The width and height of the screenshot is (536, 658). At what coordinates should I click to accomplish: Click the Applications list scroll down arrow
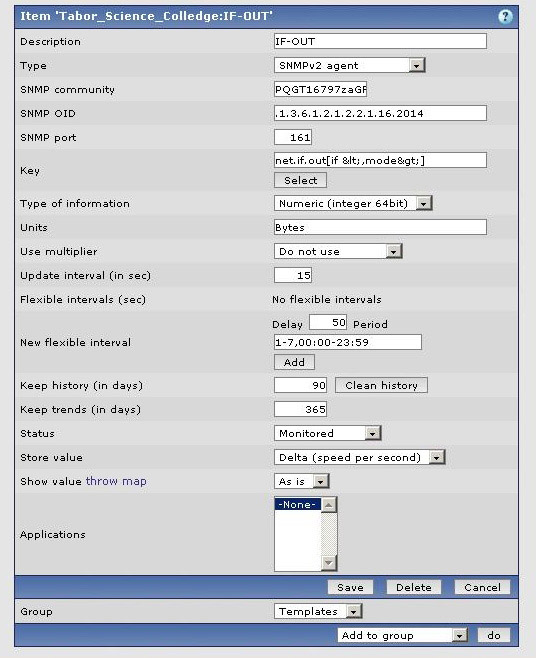point(329,563)
